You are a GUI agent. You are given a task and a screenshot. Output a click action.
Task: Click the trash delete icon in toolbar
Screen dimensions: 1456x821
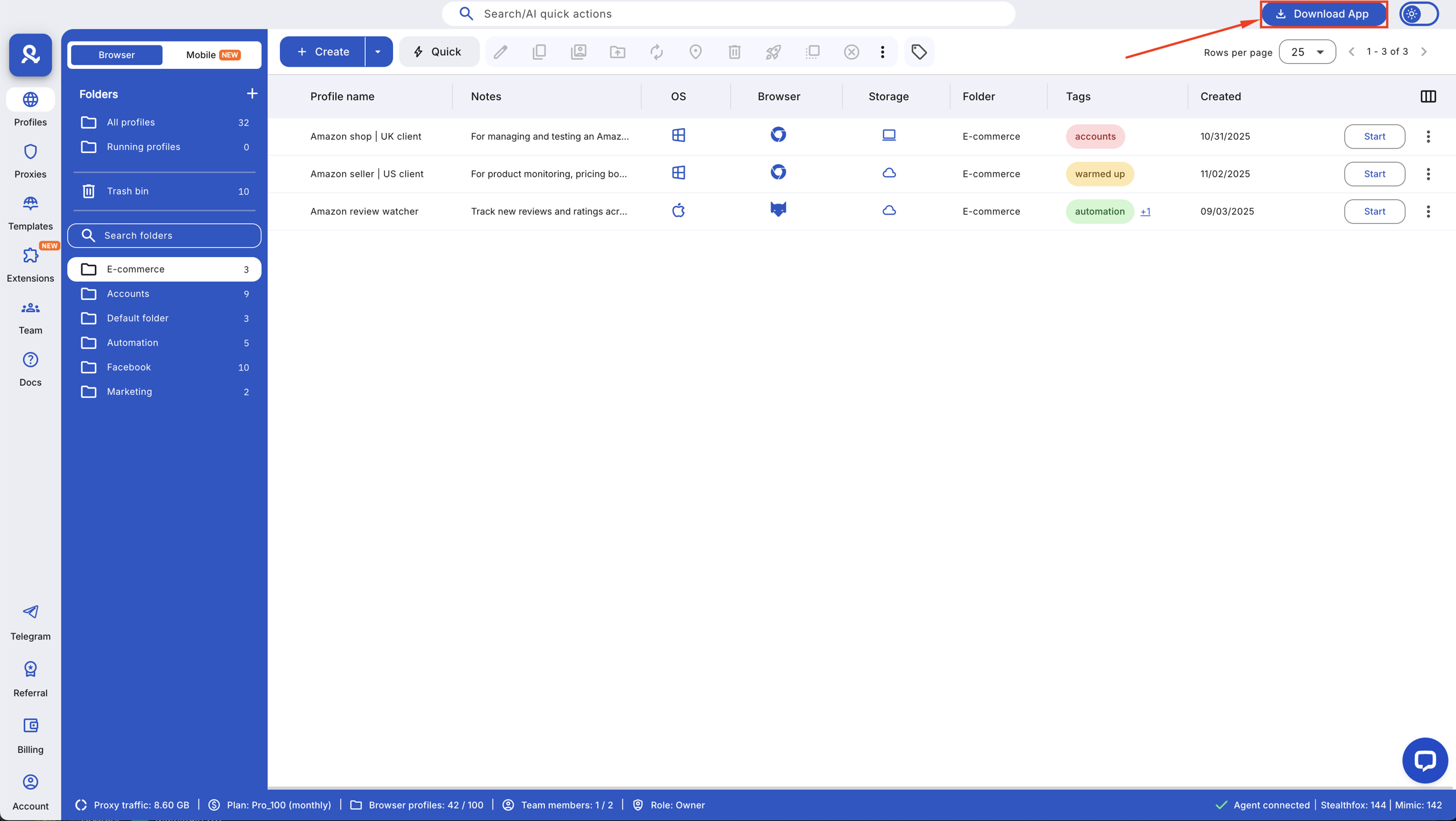(x=734, y=51)
